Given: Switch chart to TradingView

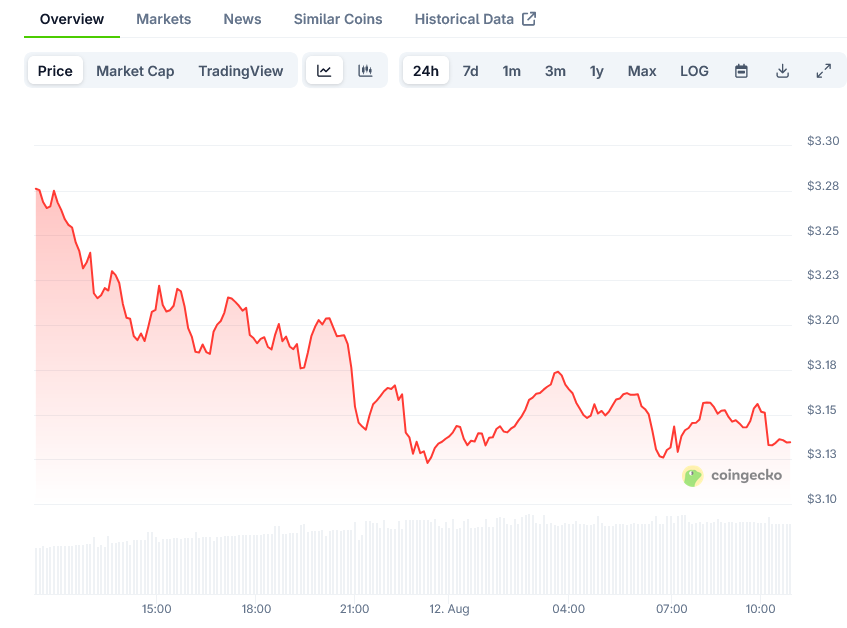Looking at the screenshot, I should [x=240, y=71].
